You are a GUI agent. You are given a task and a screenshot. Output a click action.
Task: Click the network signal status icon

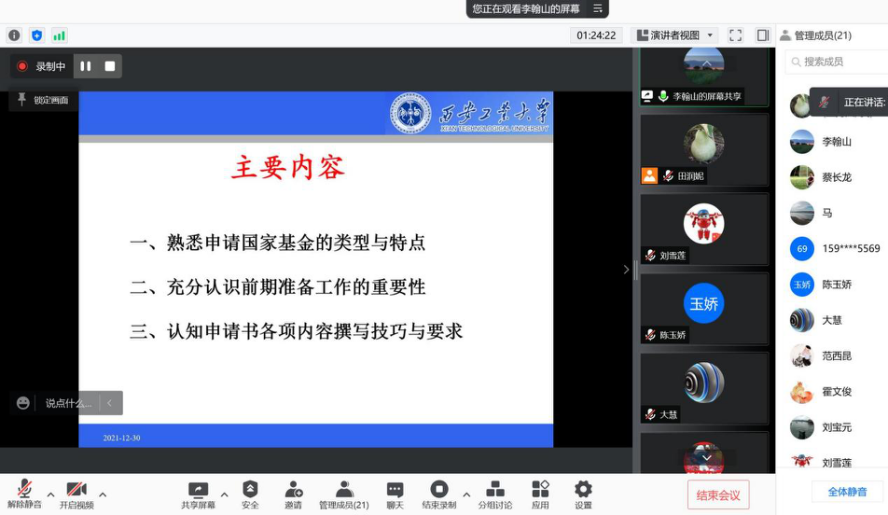[x=59, y=35]
